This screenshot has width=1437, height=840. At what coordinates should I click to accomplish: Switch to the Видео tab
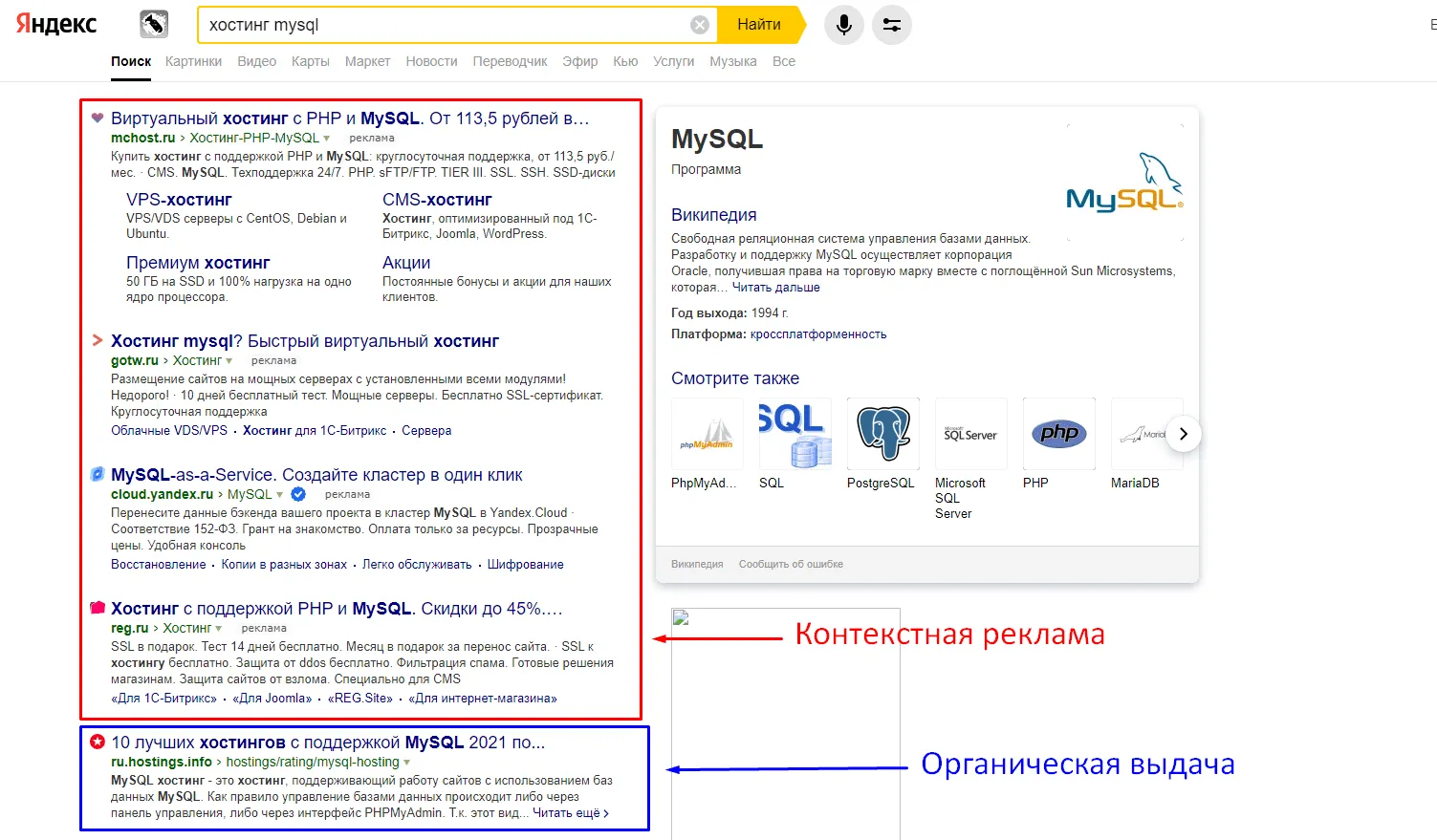[256, 61]
